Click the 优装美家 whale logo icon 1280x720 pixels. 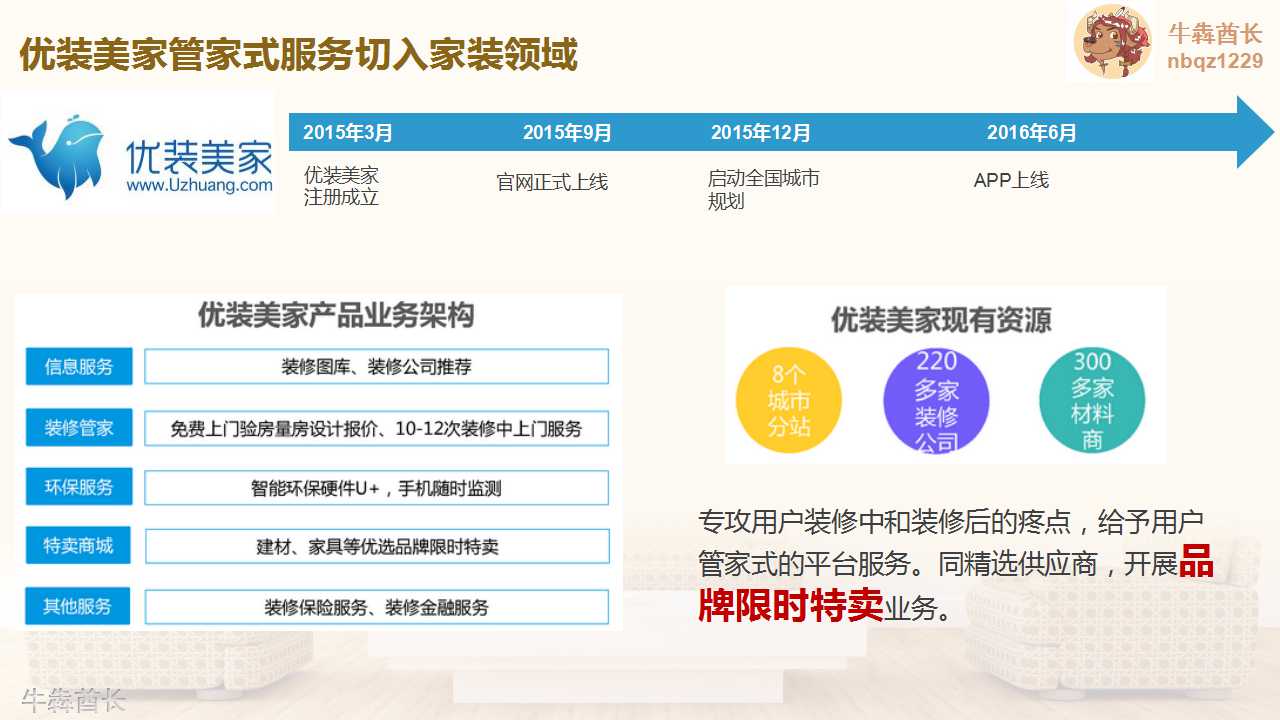[x=58, y=156]
